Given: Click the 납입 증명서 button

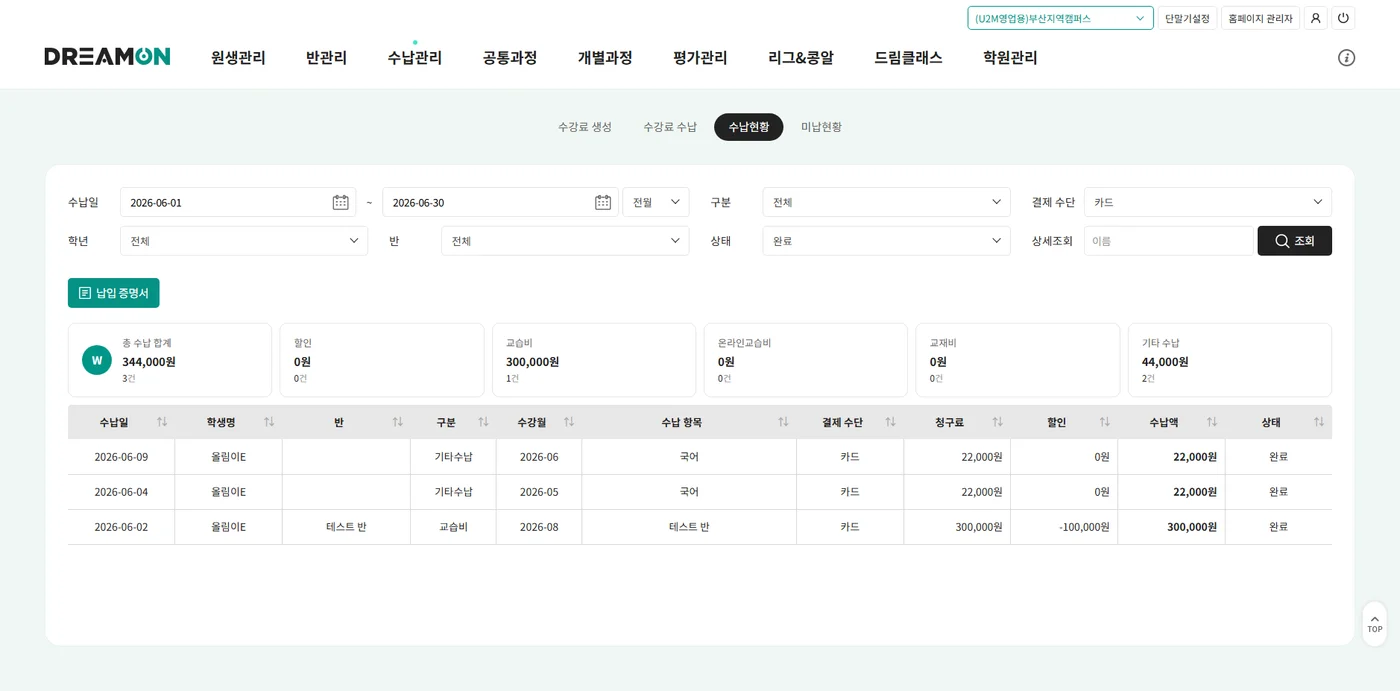Looking at the screenshot, I should 113,293.
